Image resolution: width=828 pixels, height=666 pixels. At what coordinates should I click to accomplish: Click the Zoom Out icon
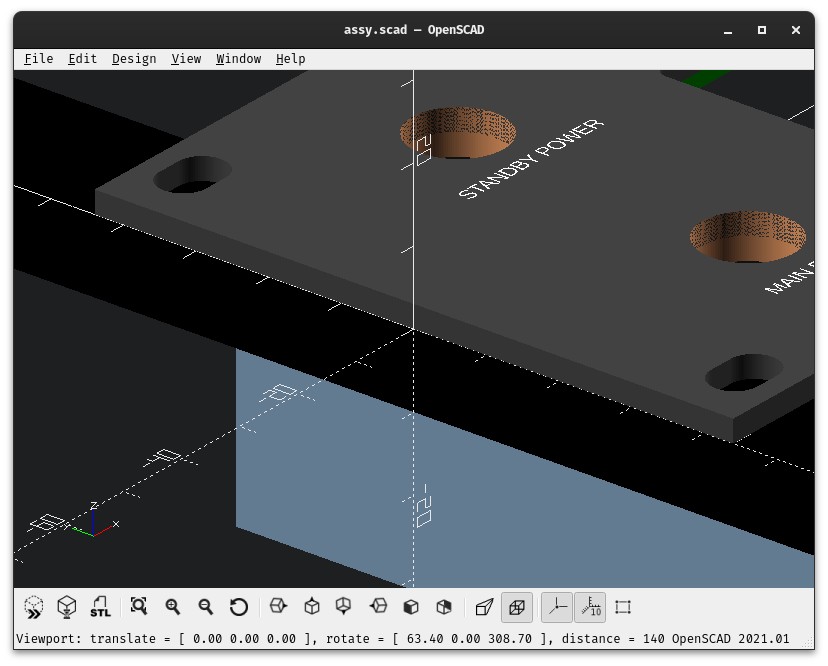[205, 607]
